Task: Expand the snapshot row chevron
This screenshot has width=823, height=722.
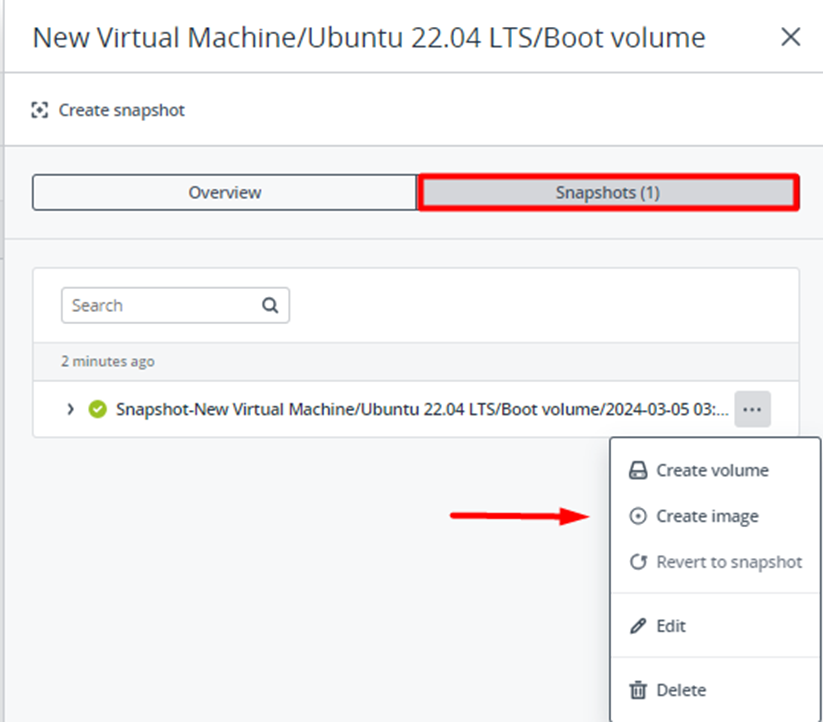Action: pyautogui.click(x=70, y=409)
